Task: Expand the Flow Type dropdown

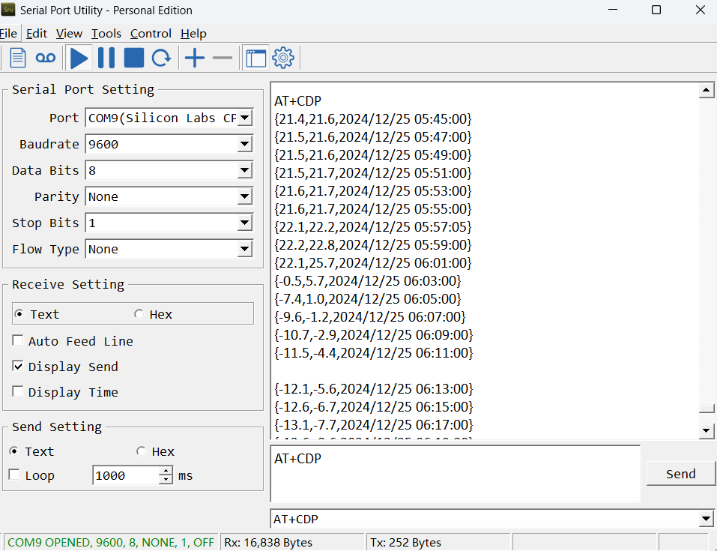Action: click(245, 249)
